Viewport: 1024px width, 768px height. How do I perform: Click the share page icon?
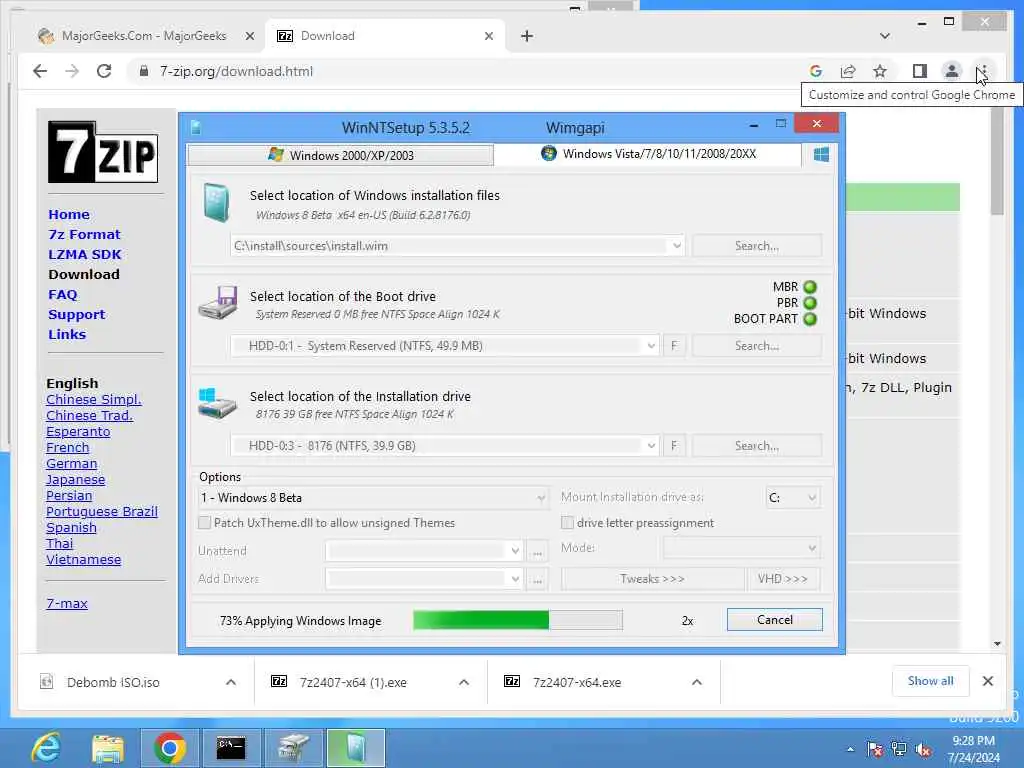click(x=848, y=71)
